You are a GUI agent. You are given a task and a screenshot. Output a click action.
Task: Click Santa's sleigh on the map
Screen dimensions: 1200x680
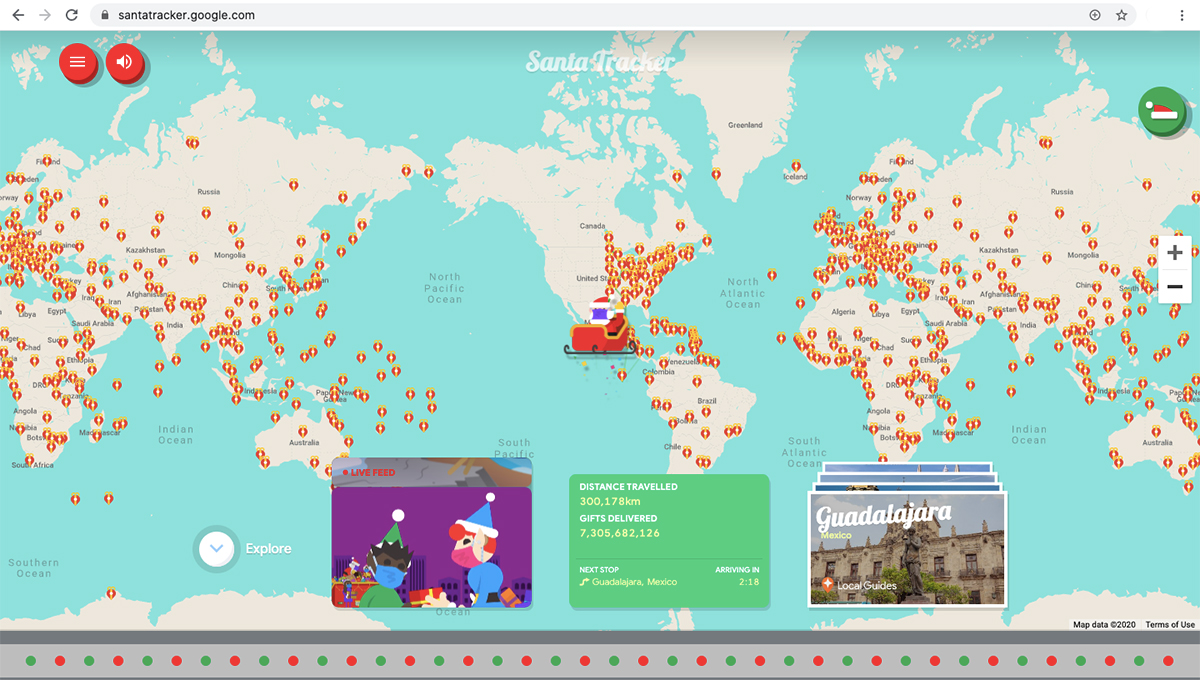click(601, 327)
